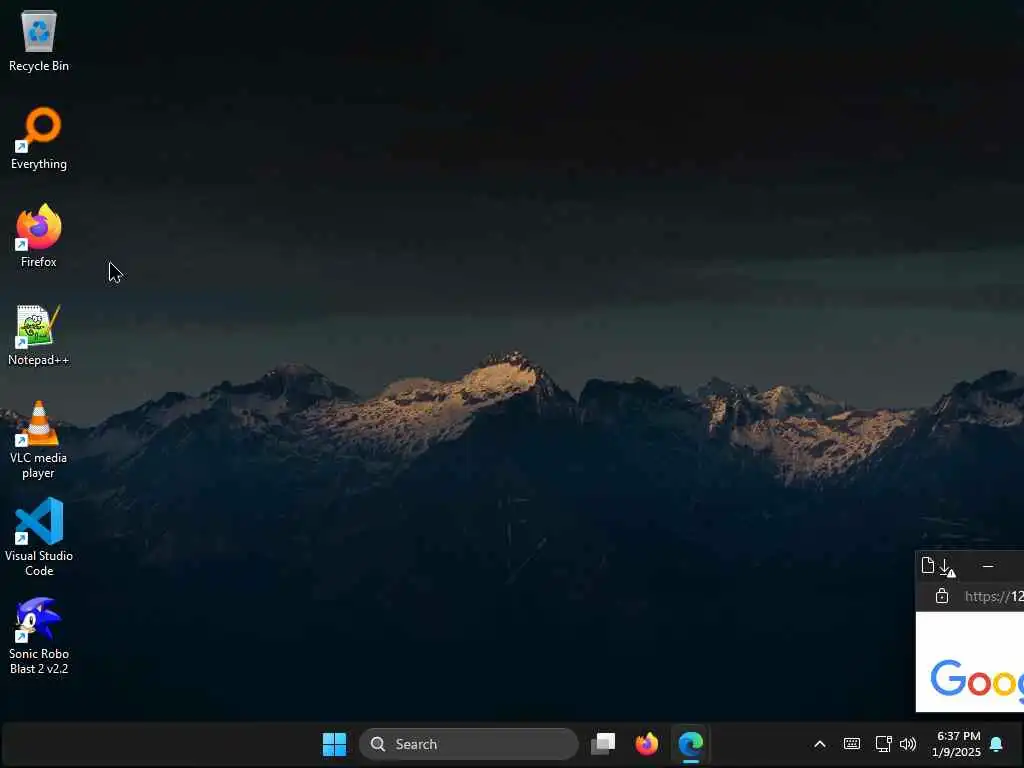Open the Windows Start menu
Viewport: 1024px width, 768px height.
point(334,744)
